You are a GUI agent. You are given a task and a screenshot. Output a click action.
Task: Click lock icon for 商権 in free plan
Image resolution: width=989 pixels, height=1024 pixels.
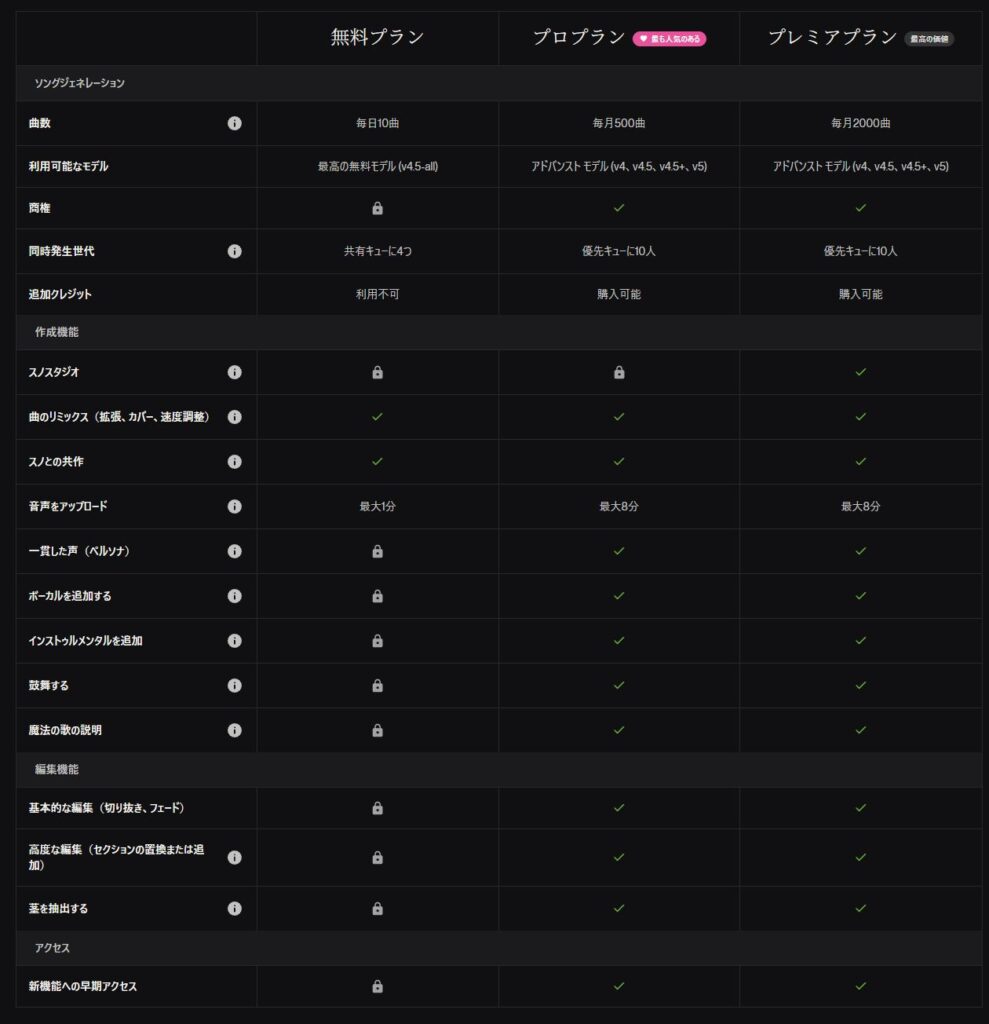377,208
